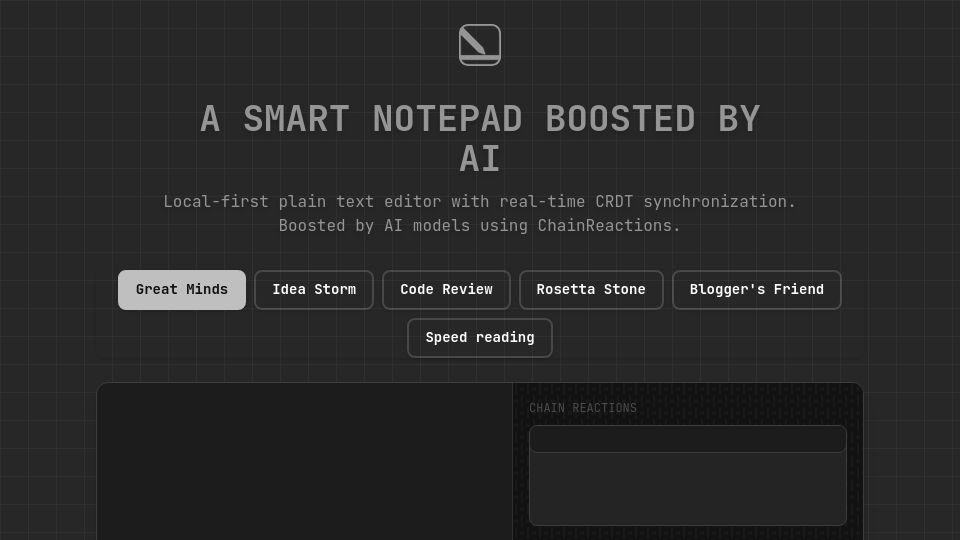The height and width of the screenshot is (540, 960).
Task: Select the Great Minds tab
Action: (182, 290)
